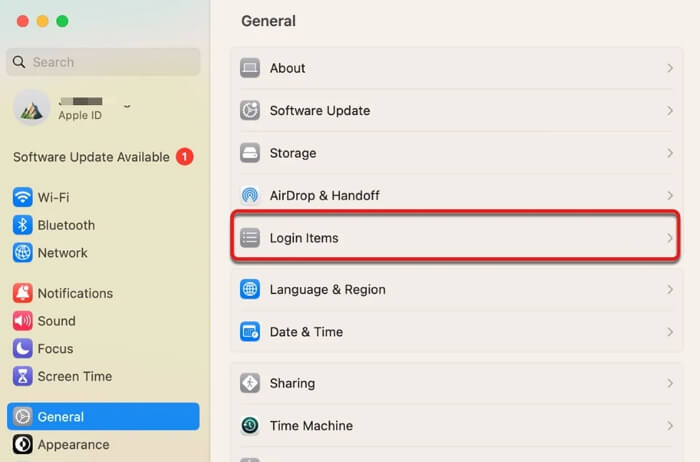Click the Software Update label in list
The height and width of the screenshot is (462, 700).
pyautogui.click(x=320, y=110)
